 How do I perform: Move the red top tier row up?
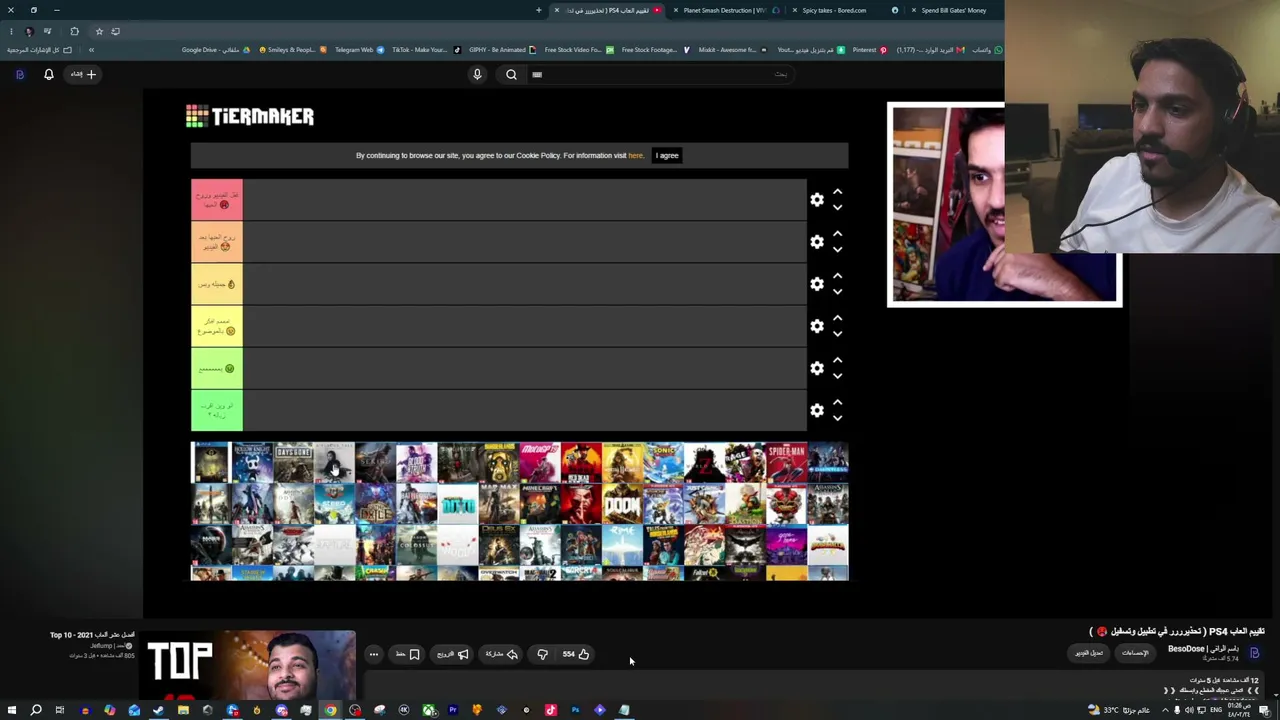click(838, 192)
